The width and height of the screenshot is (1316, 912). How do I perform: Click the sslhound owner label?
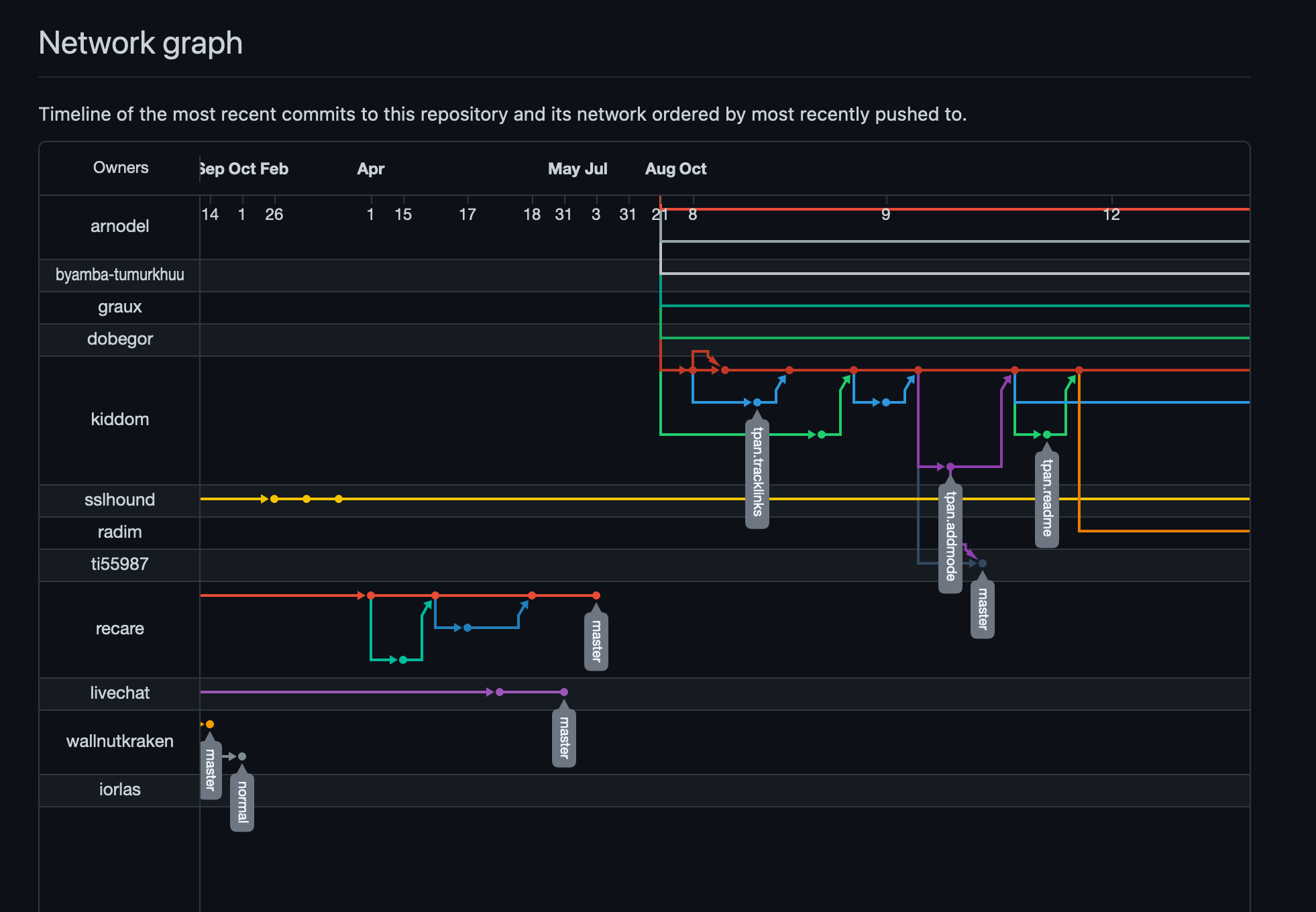[119, 500]
